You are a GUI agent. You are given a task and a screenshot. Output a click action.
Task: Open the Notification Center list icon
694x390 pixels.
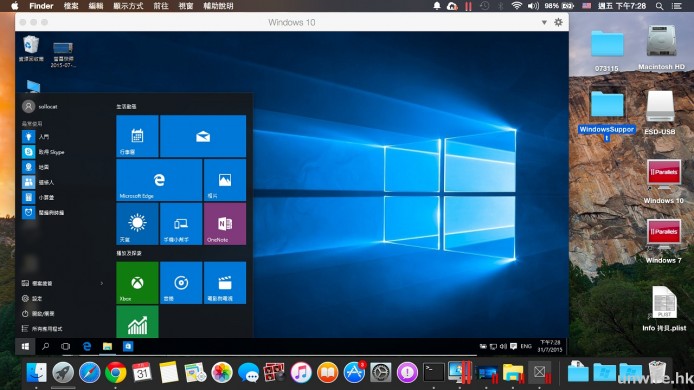click(677, 6)
